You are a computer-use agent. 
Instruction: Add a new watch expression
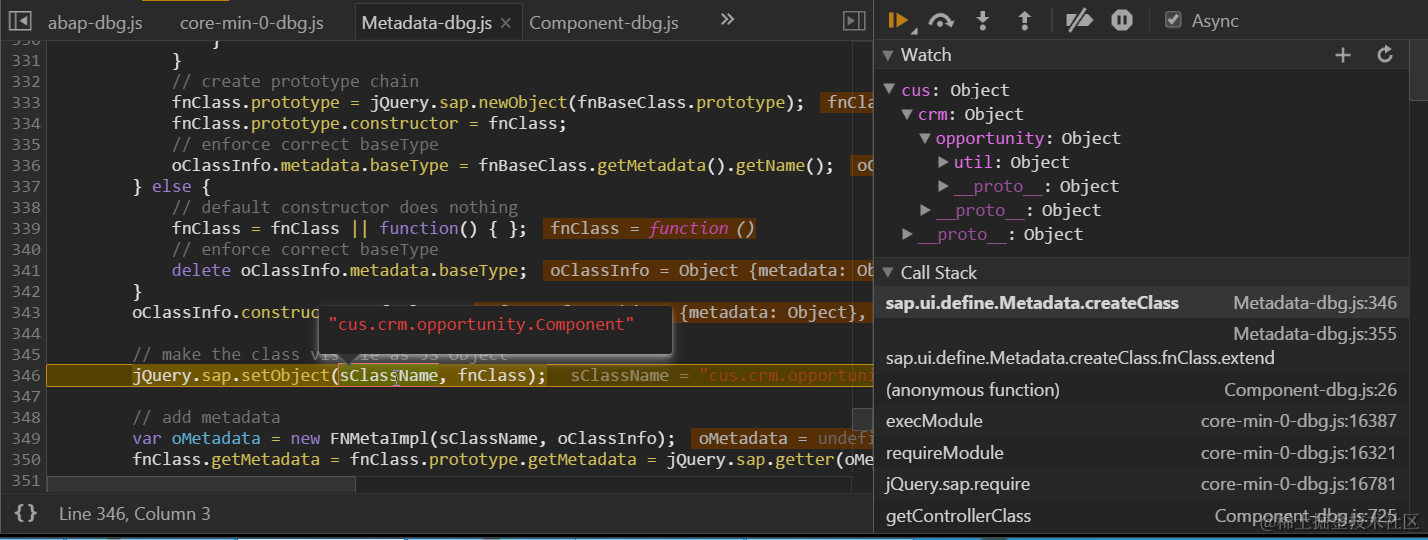(x=1343, y=55)
